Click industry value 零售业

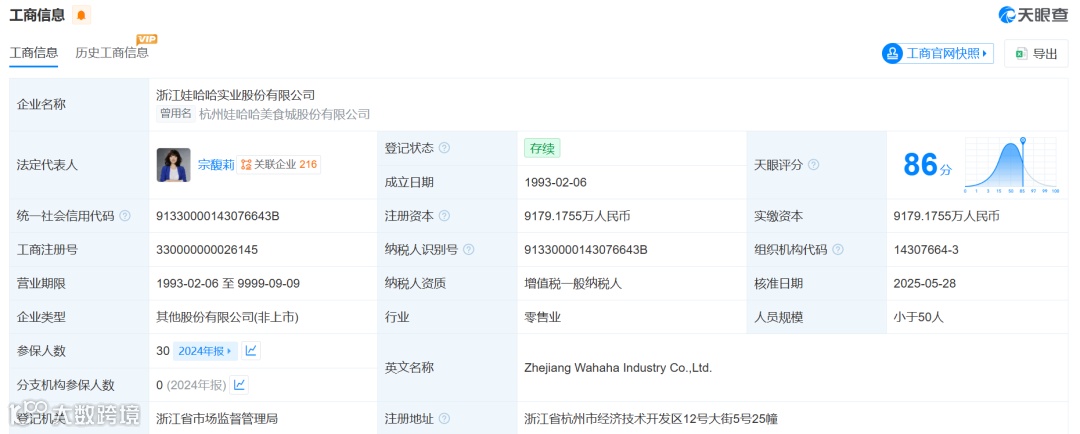pos(542,317)
